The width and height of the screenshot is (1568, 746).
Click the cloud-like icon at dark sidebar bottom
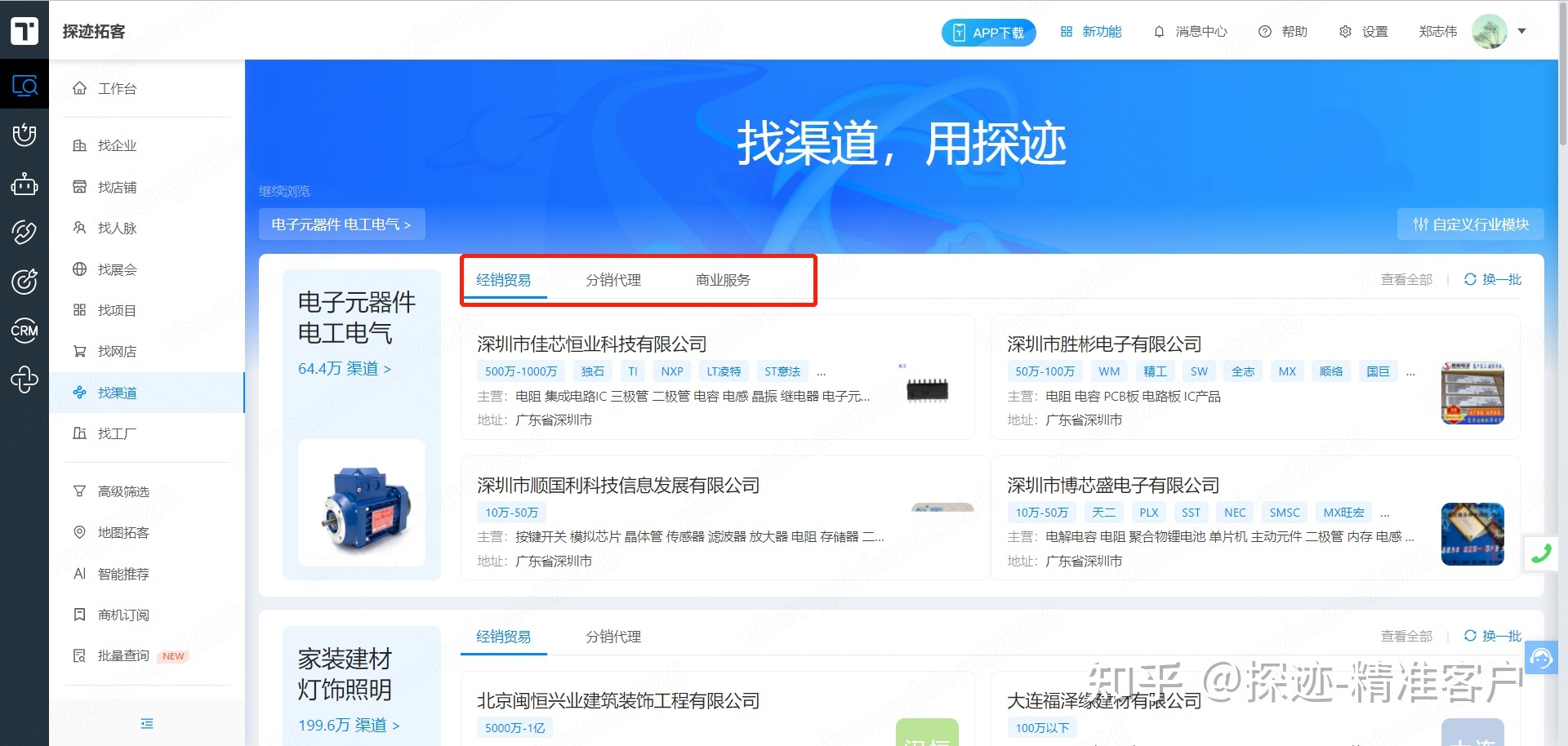tap(24, 380)
